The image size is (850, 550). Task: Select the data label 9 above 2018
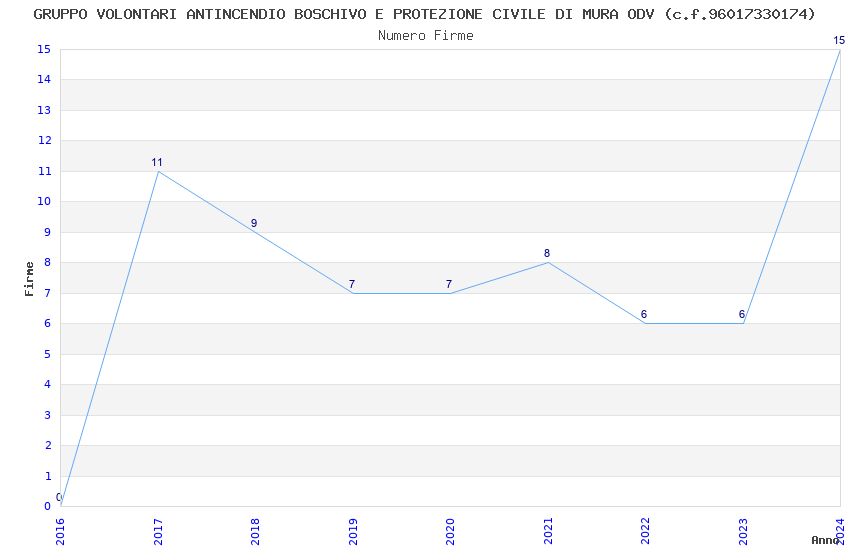click(x=254, y=223)
